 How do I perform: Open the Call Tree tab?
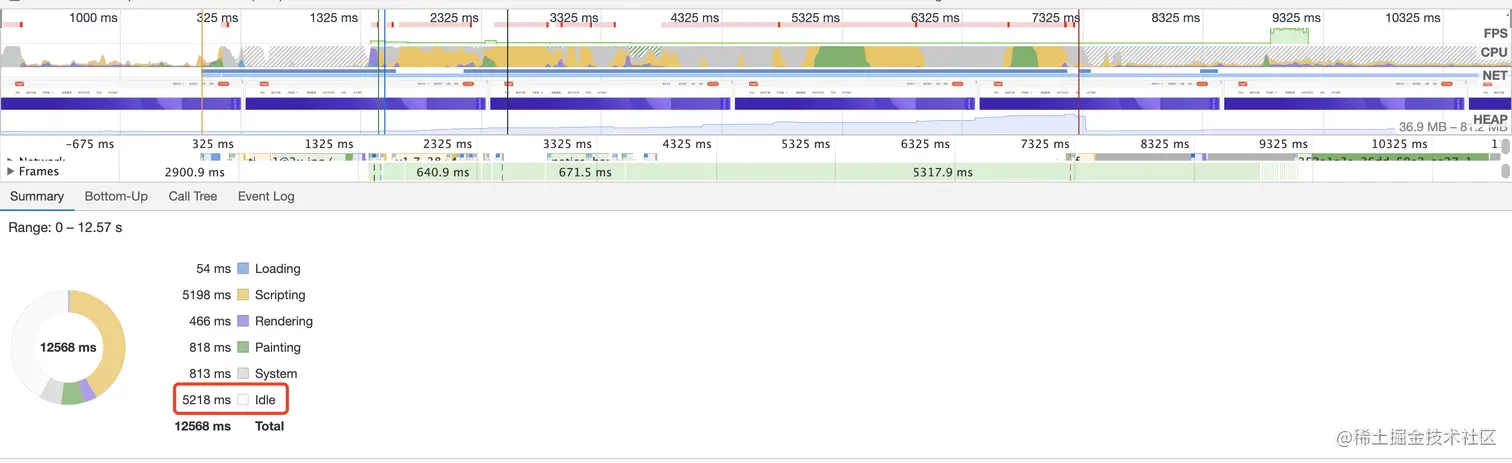click(193, 196)
